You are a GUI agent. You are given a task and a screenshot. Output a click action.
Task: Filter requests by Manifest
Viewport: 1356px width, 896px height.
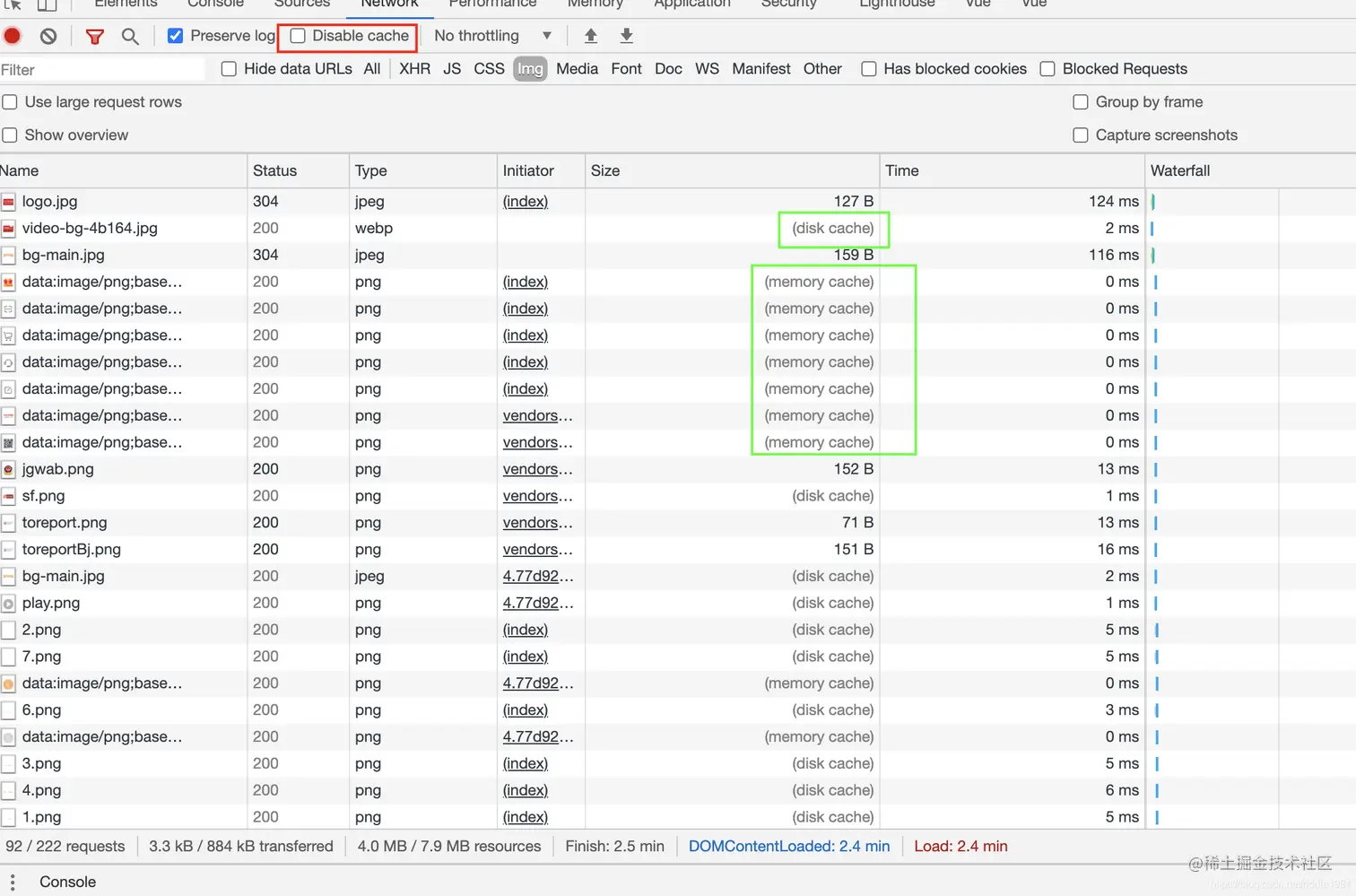(761, 69)
